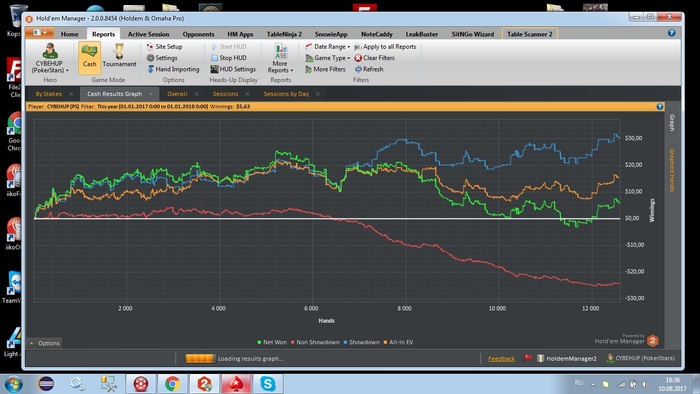This screenshot has height=394, width=700.
Task: Open Site Setup
Action: (x=165, y=46)
